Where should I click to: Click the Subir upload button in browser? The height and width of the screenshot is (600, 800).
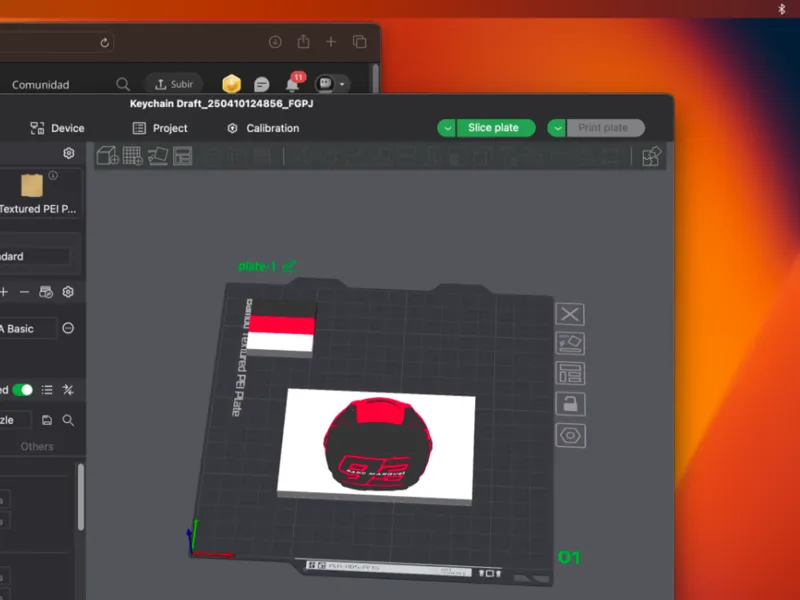174,84
